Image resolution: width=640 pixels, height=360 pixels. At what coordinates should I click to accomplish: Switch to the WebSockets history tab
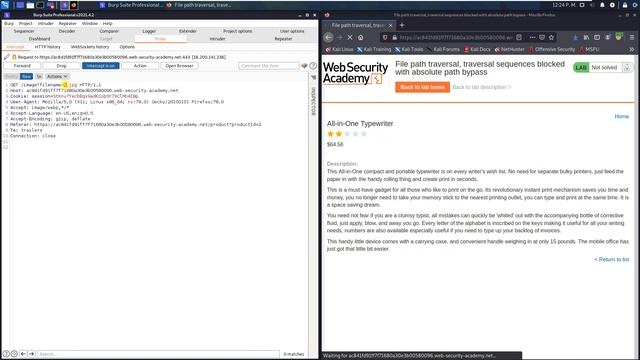point(90,47)
